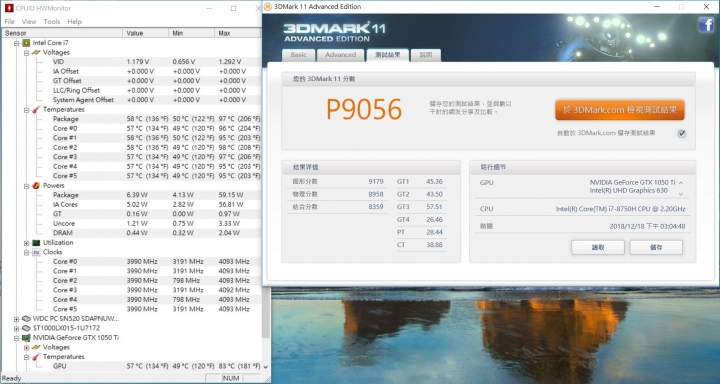Collapse the NVIDIA GeForce GTX 1050 Ti node

tap(17, 338)
